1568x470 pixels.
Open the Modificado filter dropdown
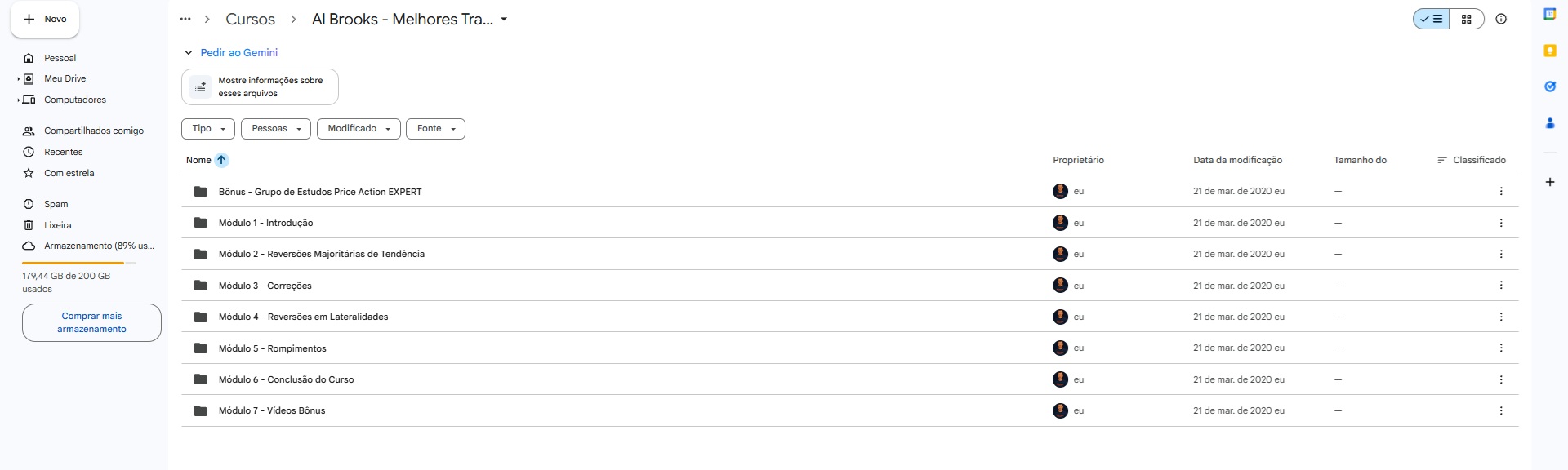pyautogui.click(x=359, y=129)
